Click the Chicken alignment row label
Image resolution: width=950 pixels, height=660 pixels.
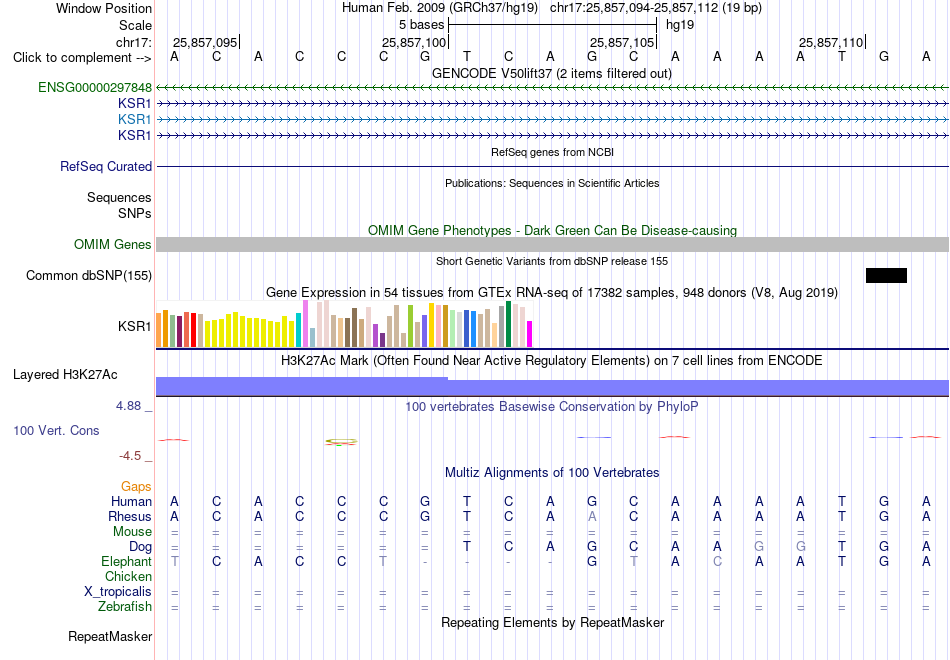pyautogui.click(x=128, y=576)
